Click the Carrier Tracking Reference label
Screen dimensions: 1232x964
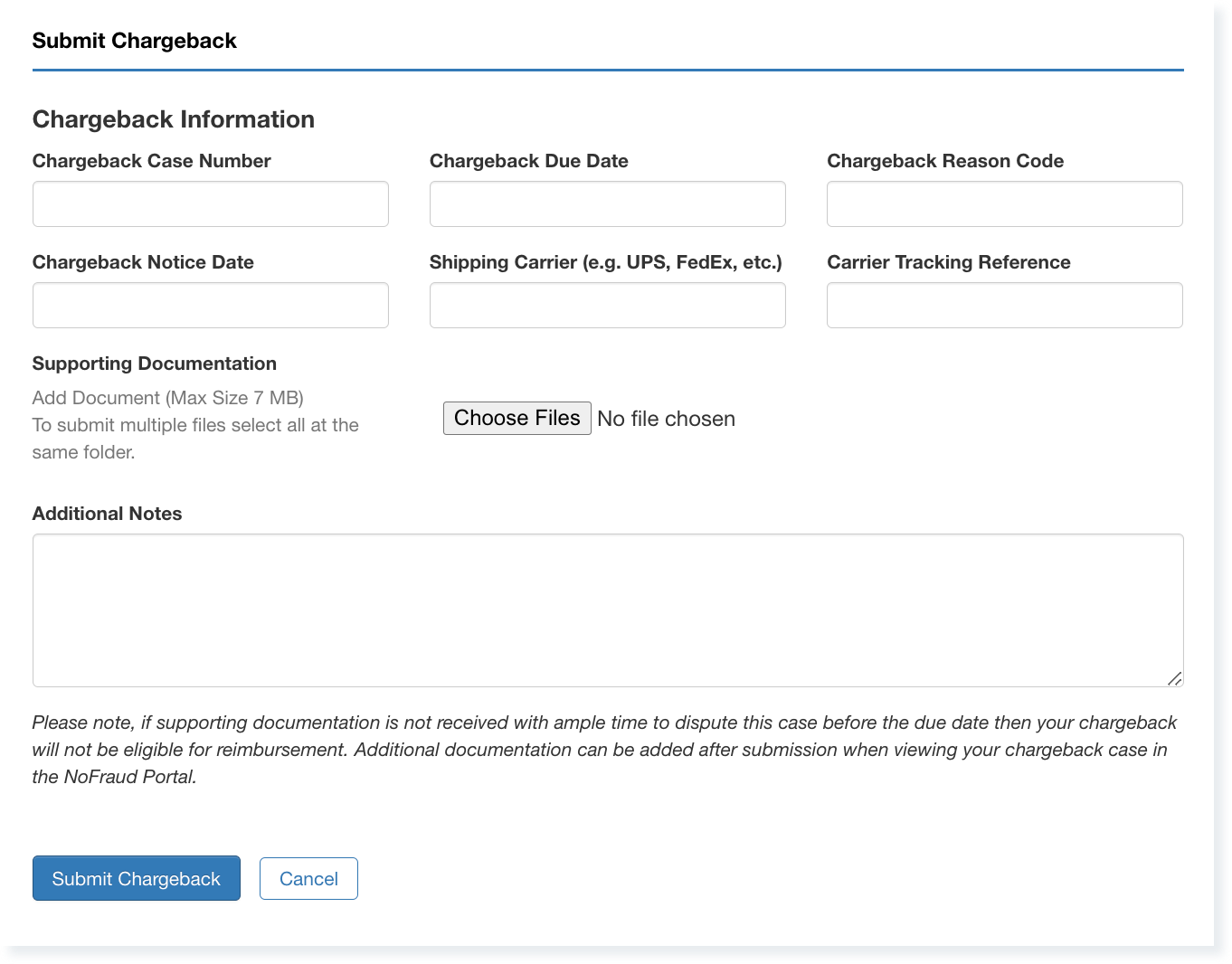coord(948,262)
